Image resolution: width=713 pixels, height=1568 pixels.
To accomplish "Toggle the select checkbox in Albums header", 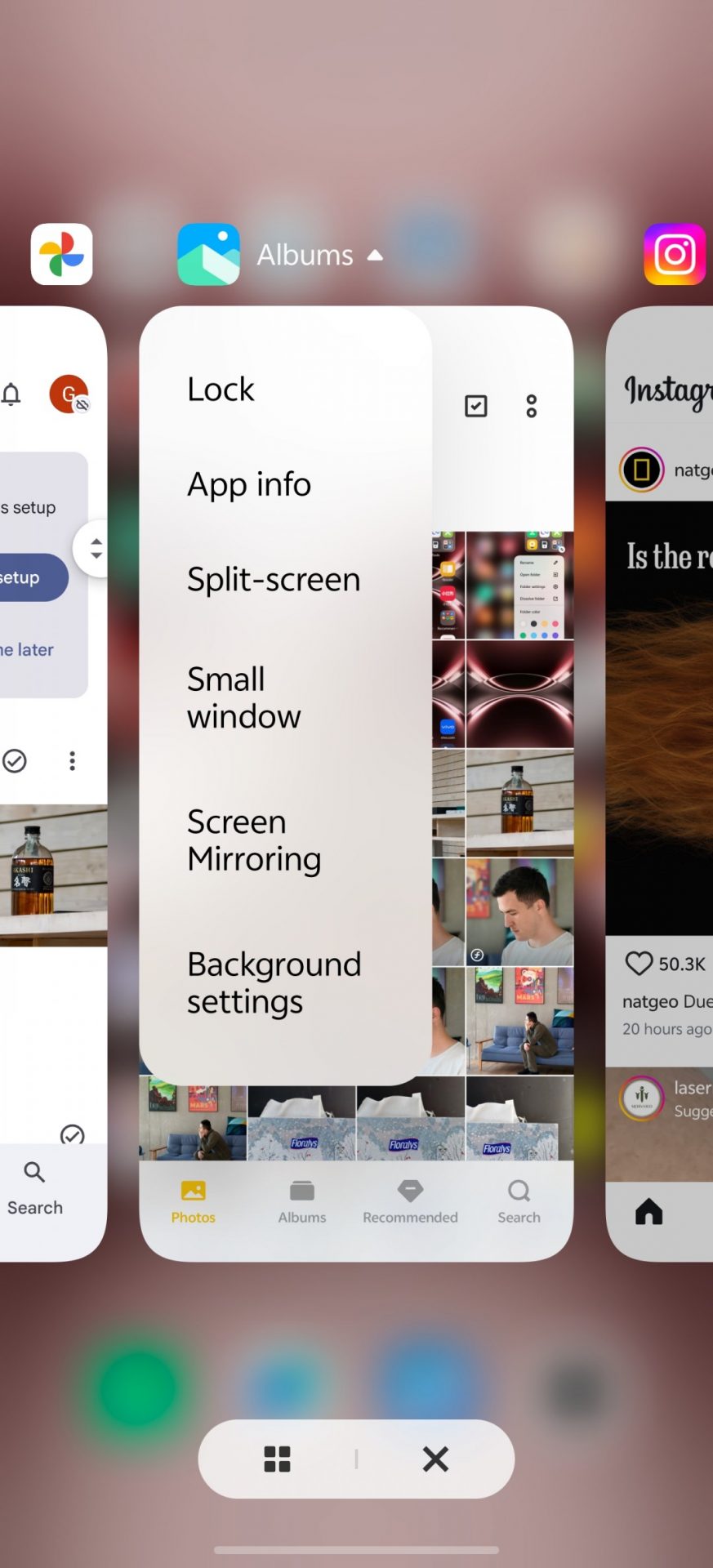I will point(475,406).
